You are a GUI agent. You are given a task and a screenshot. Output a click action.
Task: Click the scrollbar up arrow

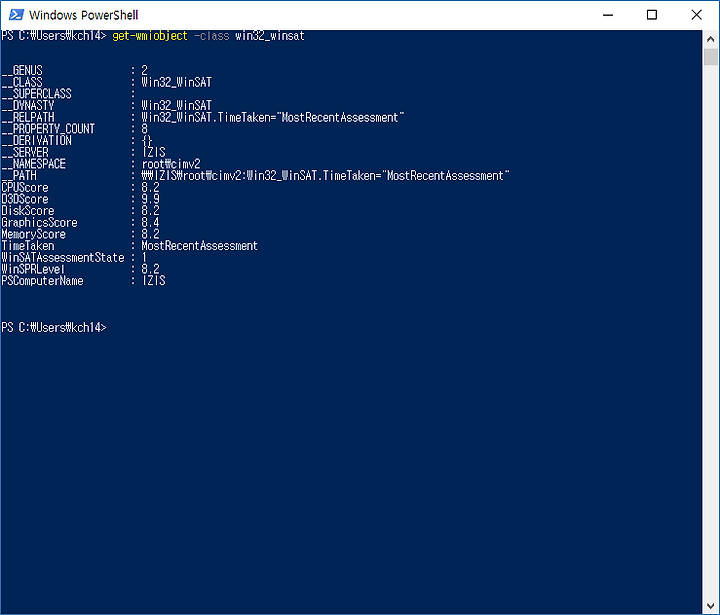[x=710, y=39]
